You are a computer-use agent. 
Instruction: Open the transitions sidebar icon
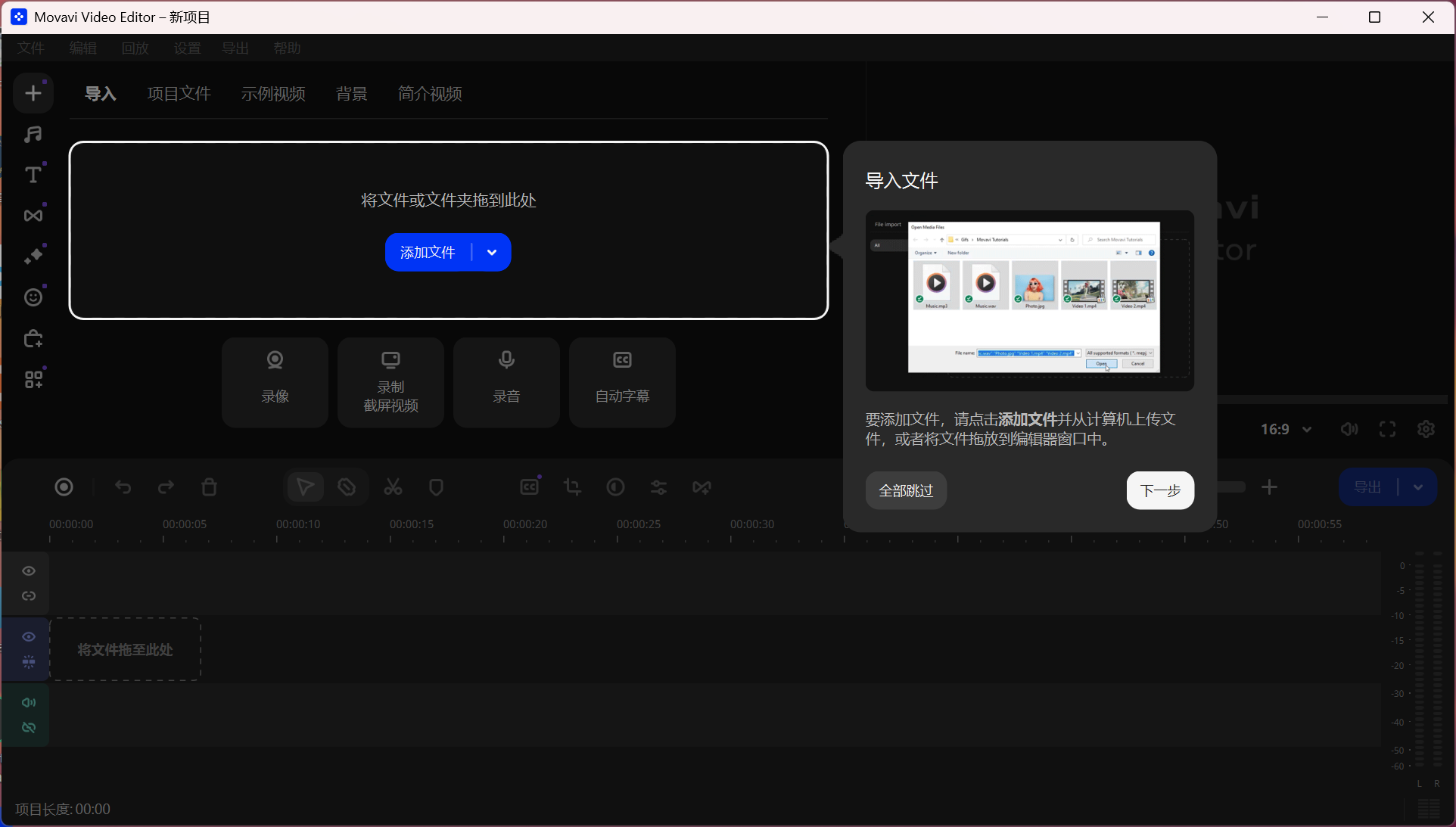33,216
